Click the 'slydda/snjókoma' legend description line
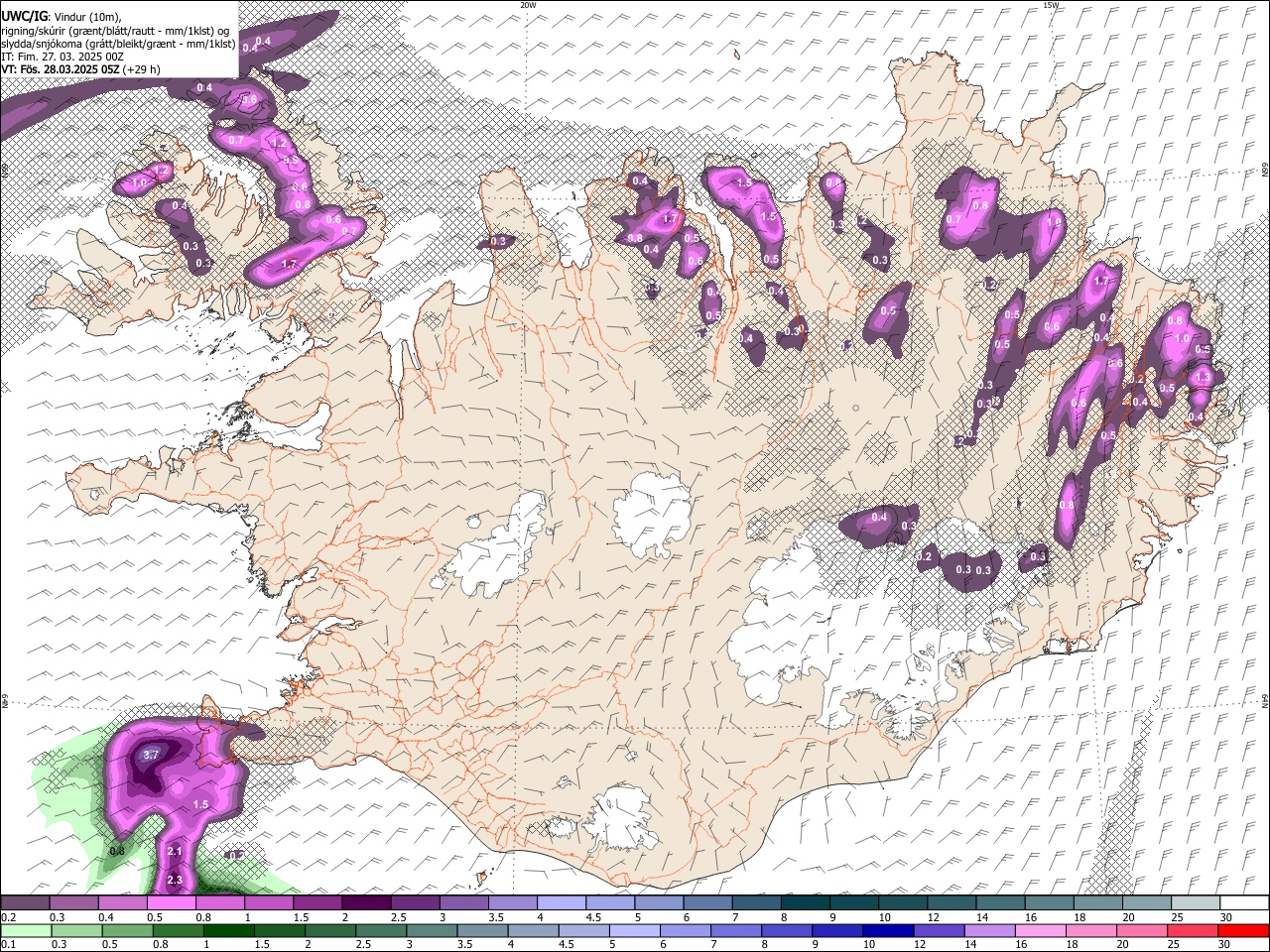 pos(118,45)
